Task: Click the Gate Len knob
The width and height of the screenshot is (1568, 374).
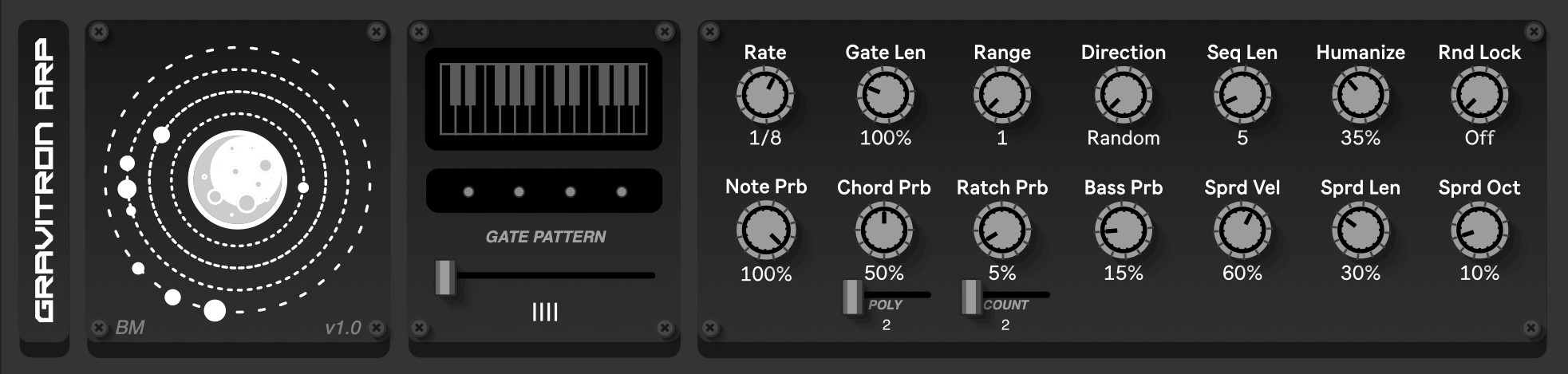Action: point(885,96)
